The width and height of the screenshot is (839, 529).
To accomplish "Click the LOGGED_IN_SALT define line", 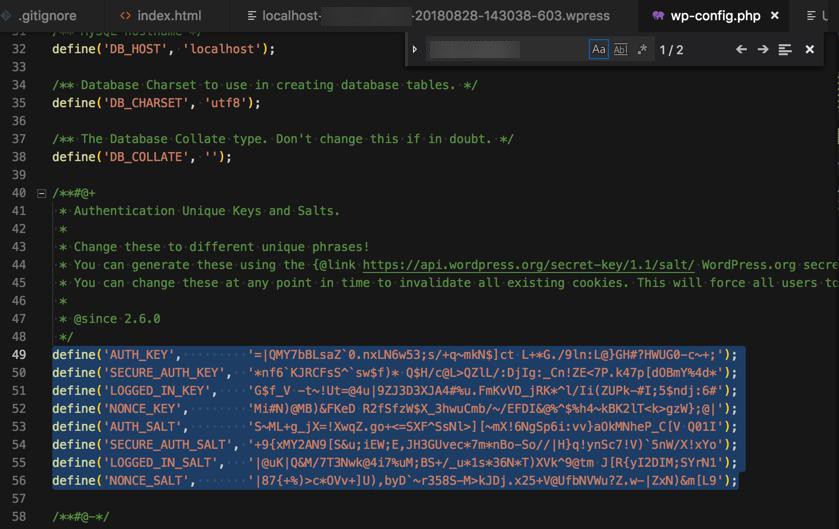I will click(x=394, y=463).
